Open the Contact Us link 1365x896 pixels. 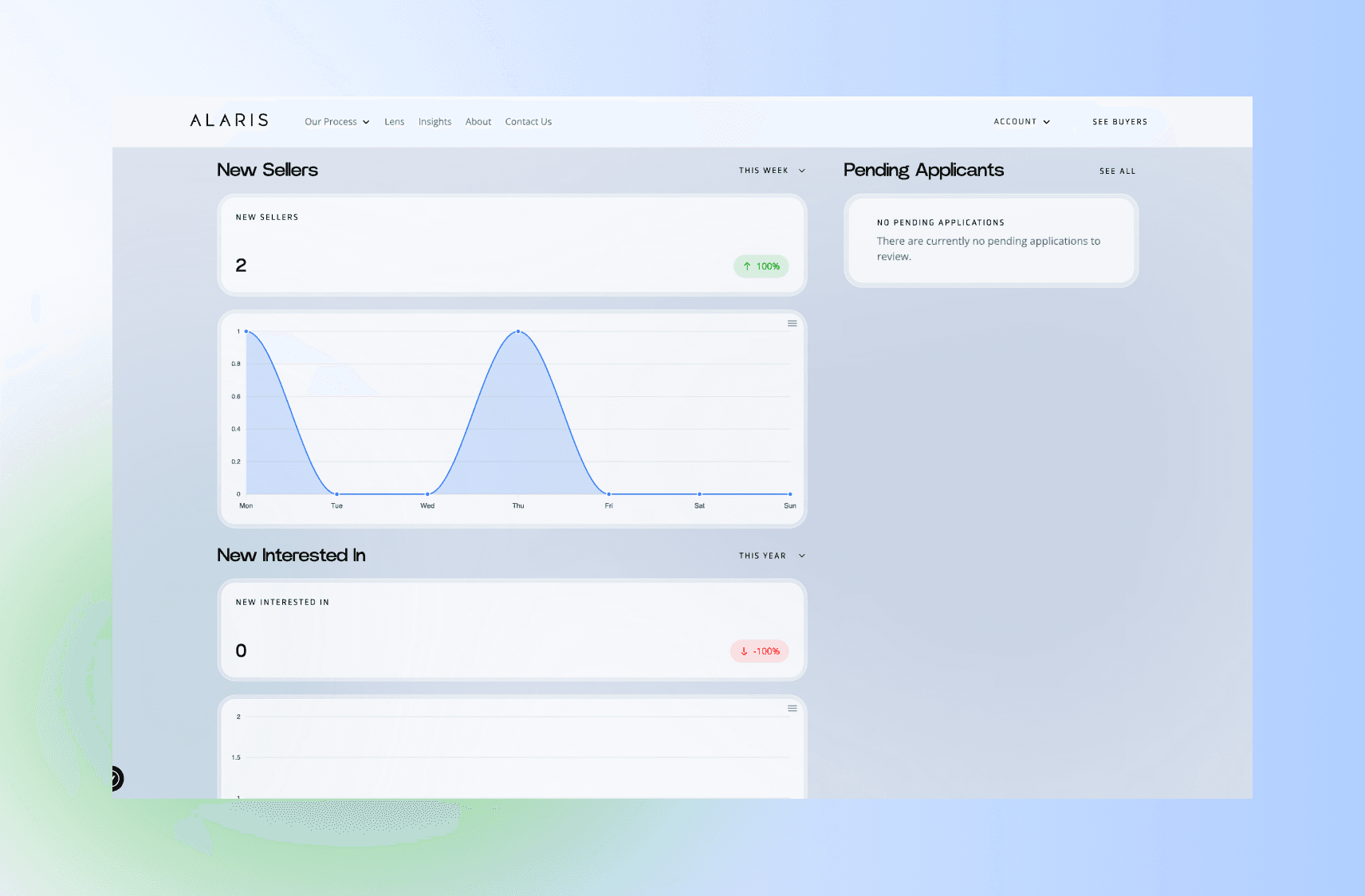click(x=528, y=122)
